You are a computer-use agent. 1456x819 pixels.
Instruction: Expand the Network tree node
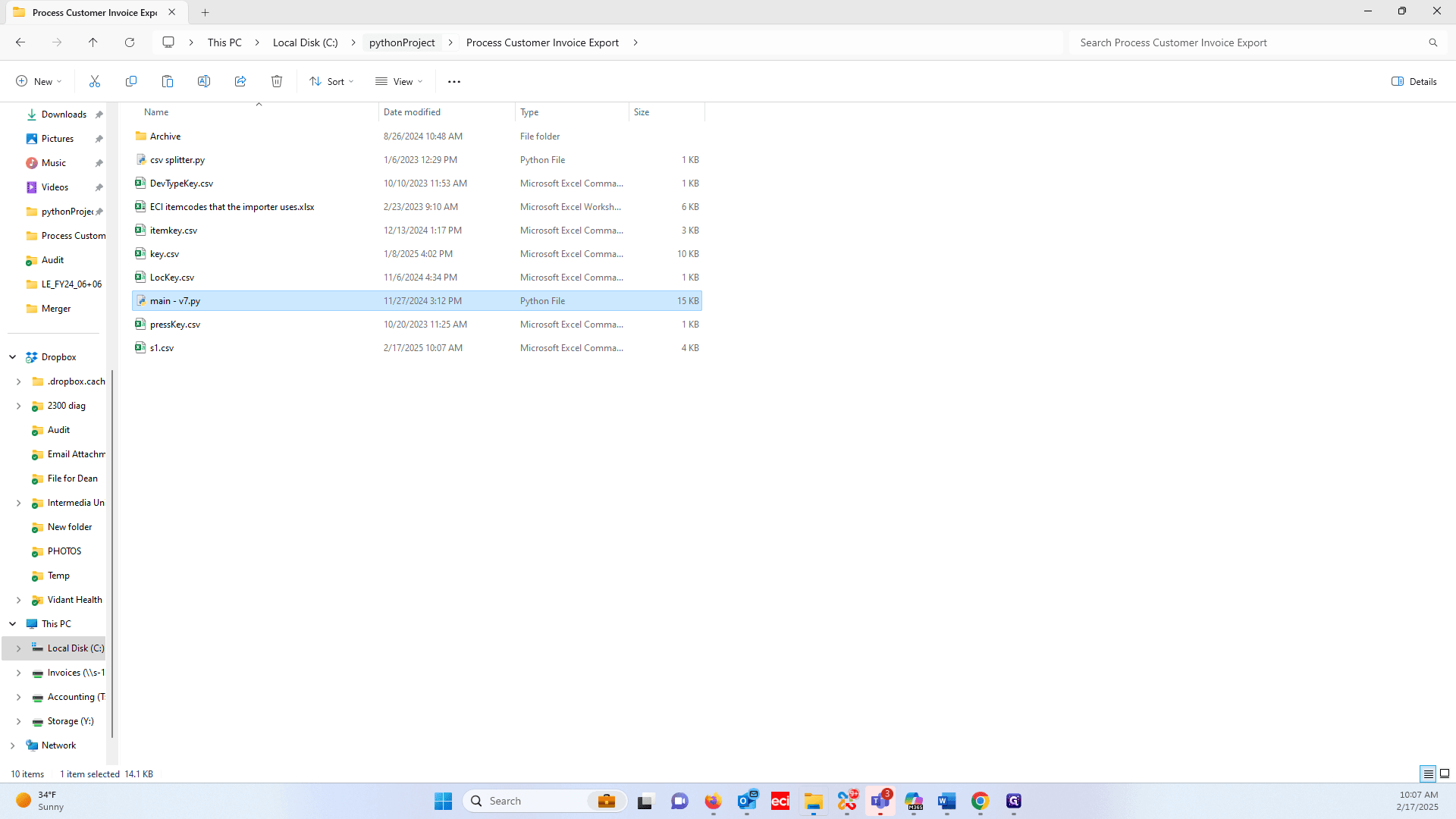tap(13, 745)
